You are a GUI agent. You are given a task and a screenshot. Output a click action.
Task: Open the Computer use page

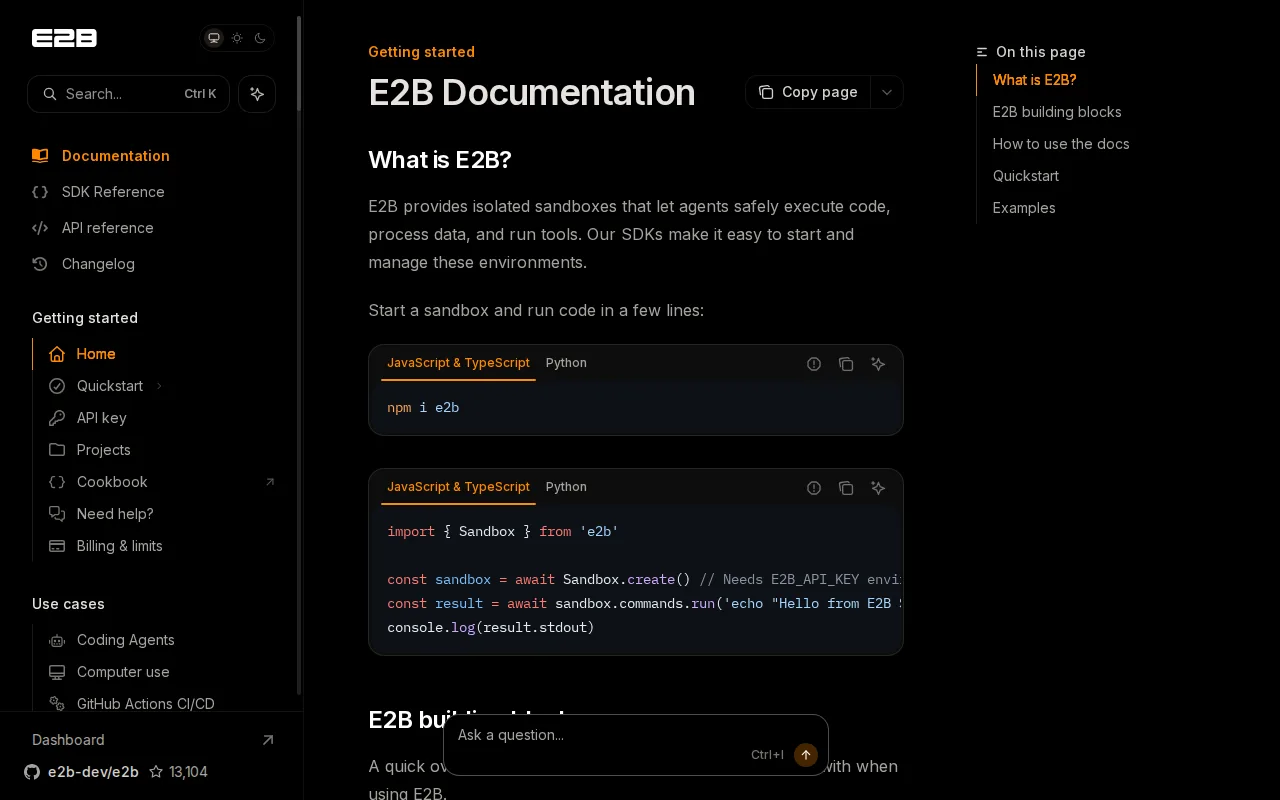(x=123, y=672)
